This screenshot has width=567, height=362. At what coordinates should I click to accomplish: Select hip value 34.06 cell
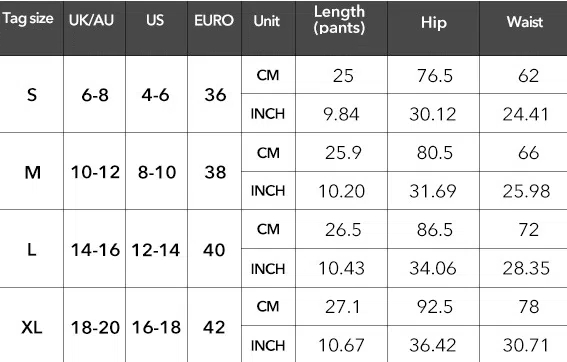(x=433, y=268)
